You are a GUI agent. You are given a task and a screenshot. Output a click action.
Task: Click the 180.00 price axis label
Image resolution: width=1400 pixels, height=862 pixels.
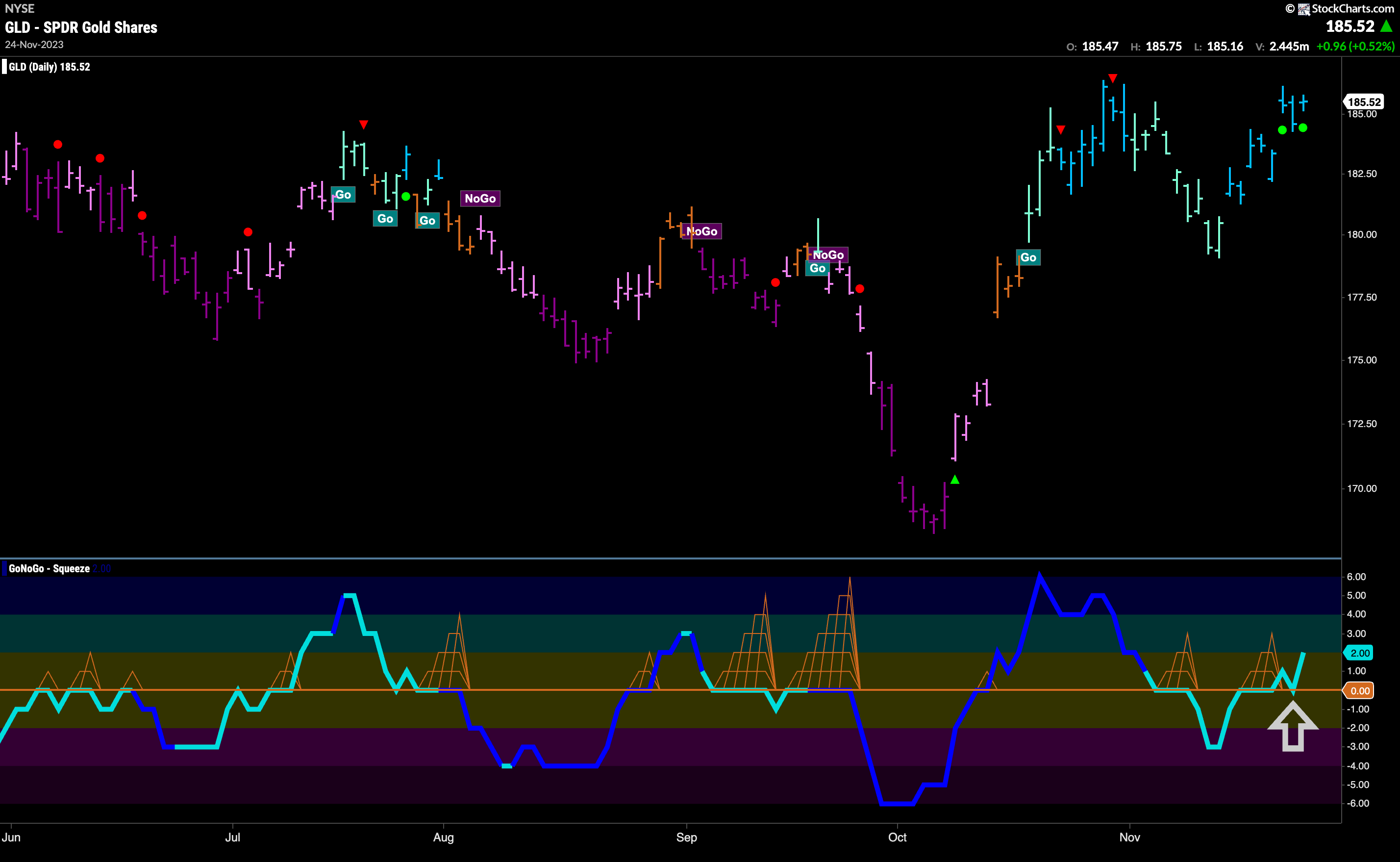click(1362, 234)
